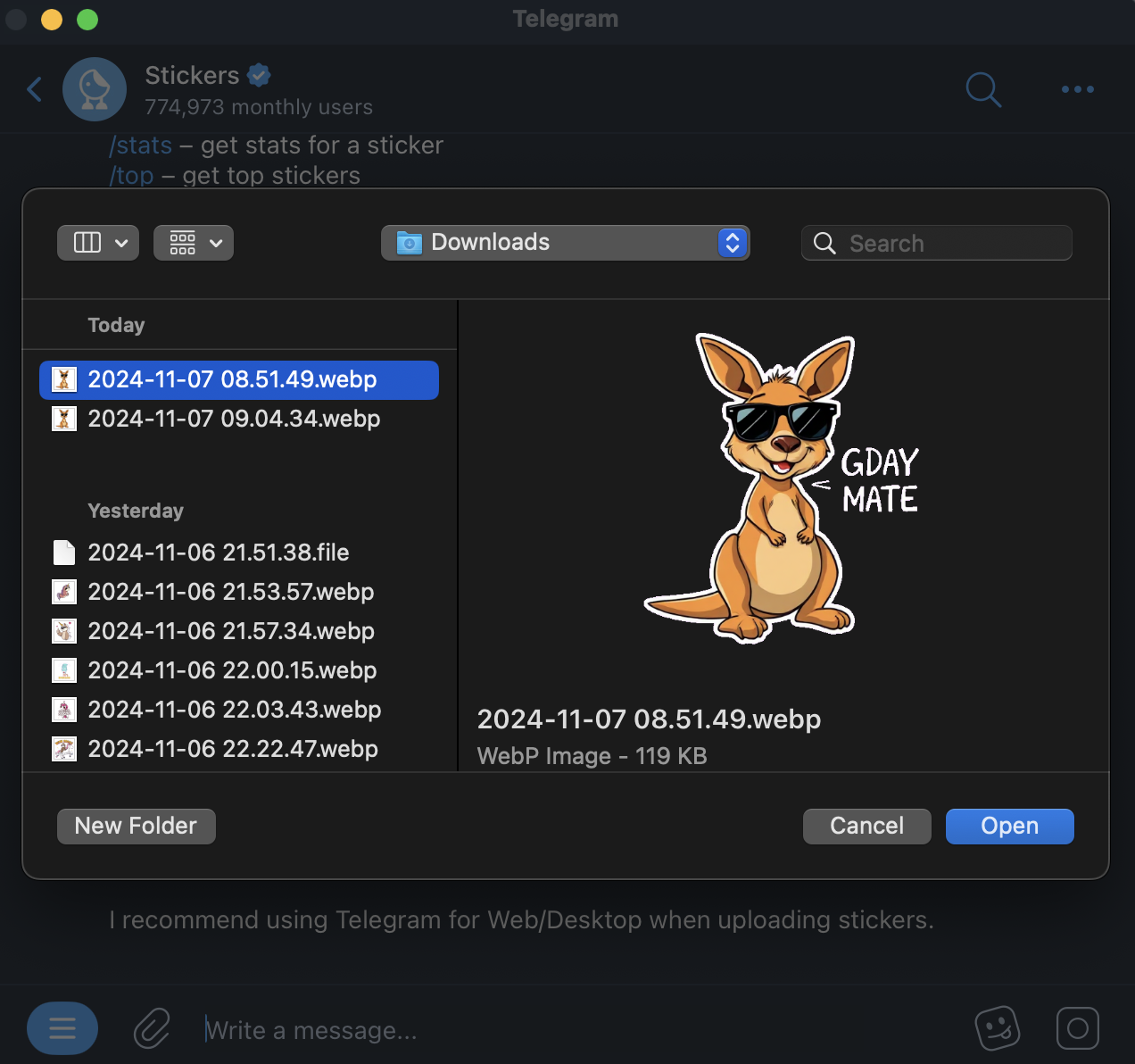Click the back arrow in chat header
This screenshot has width=1135, height=1064.
(x=35, y=89)
